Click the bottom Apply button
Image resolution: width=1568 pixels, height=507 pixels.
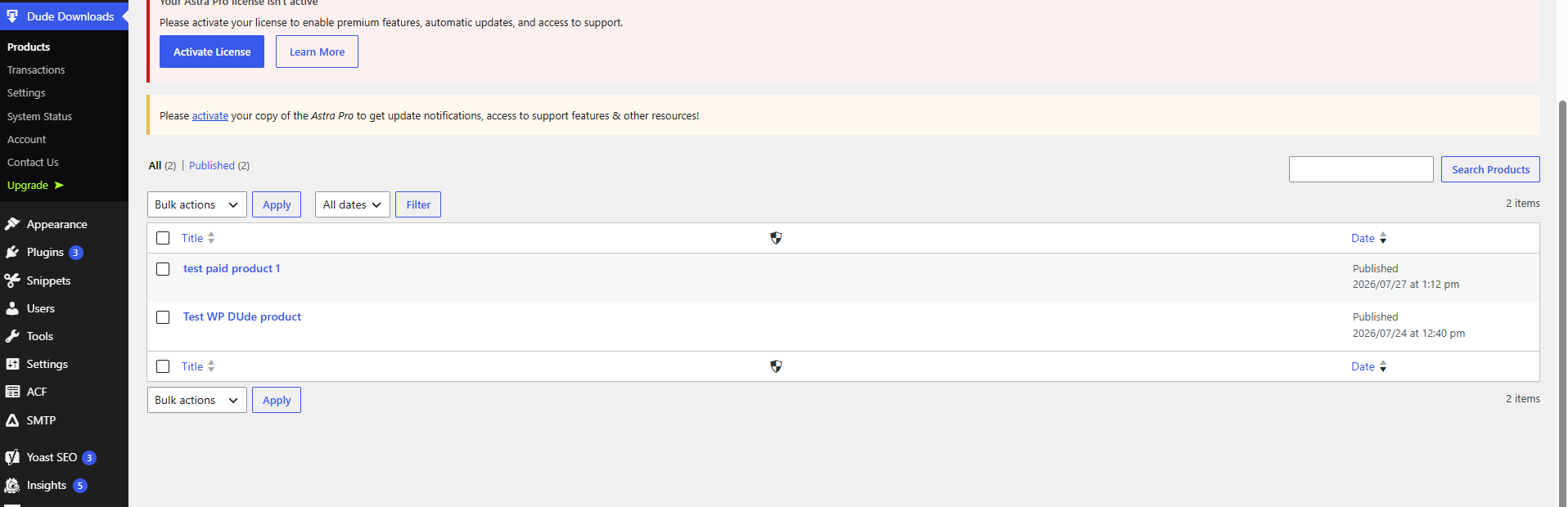pyautogui.click(x=277, y=400)
